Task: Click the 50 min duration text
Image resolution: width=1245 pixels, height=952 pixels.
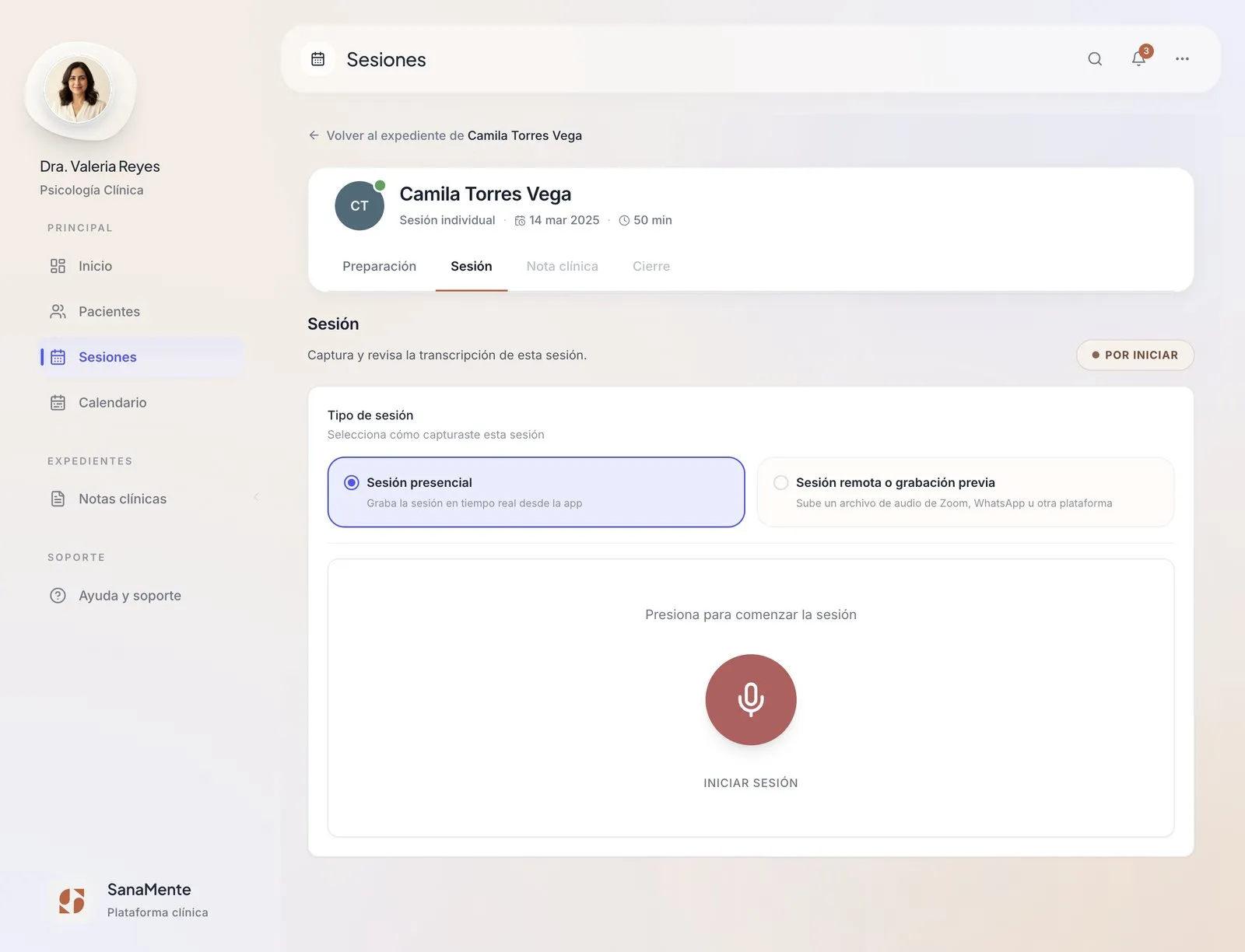Action: point(646,220)
